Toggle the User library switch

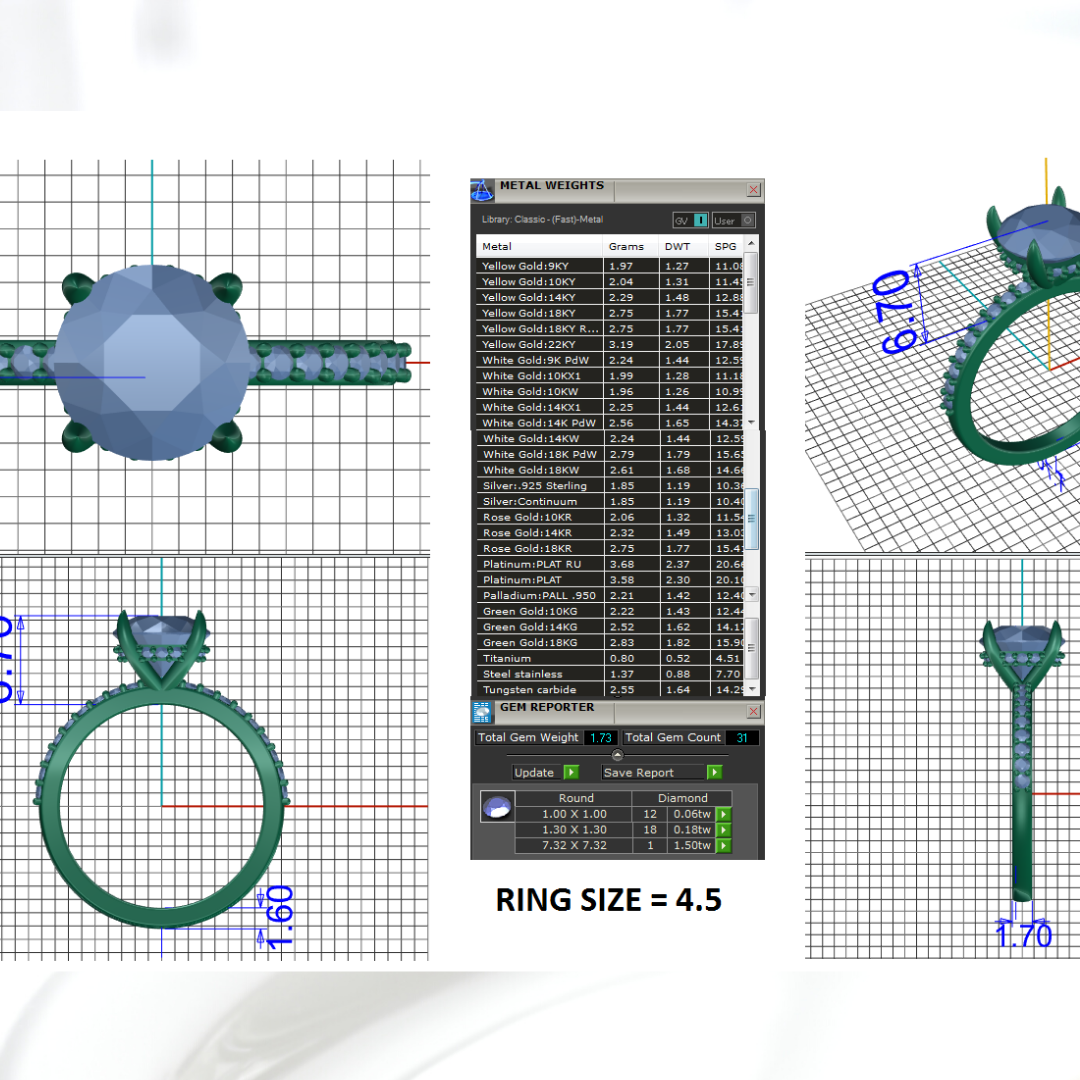(x=733, y=221)
